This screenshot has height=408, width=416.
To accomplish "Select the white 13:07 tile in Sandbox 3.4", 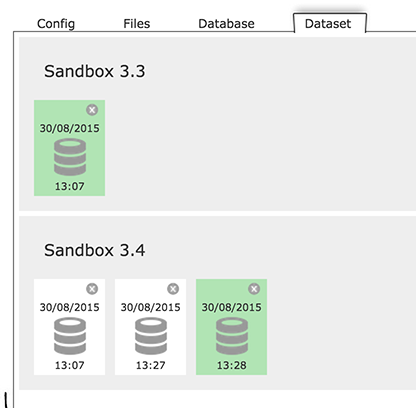I will (x=69, y=327).
